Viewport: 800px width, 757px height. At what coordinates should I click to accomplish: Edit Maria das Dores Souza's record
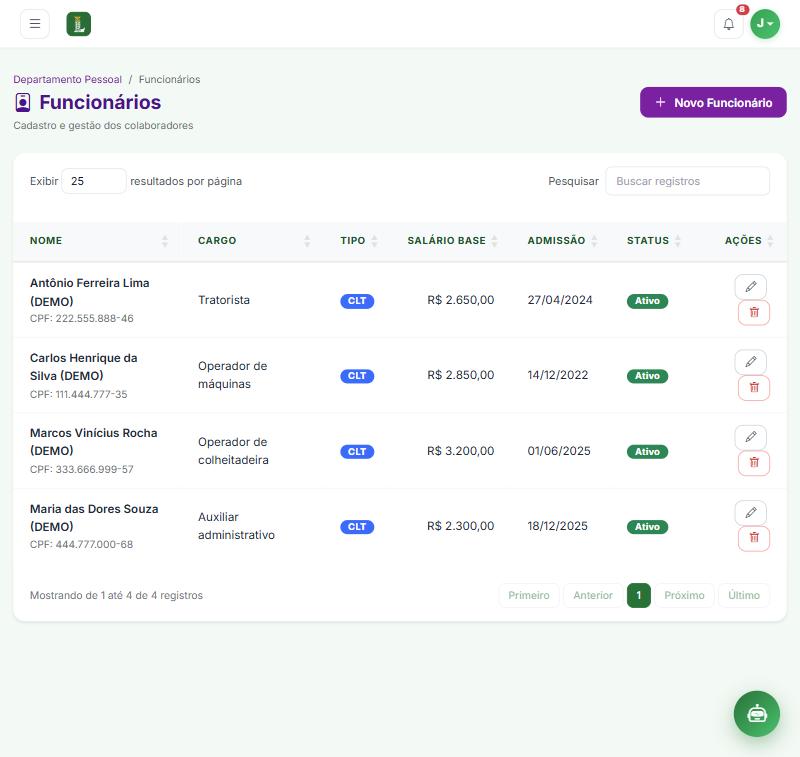pyautogui.click(x=751, y=513)
